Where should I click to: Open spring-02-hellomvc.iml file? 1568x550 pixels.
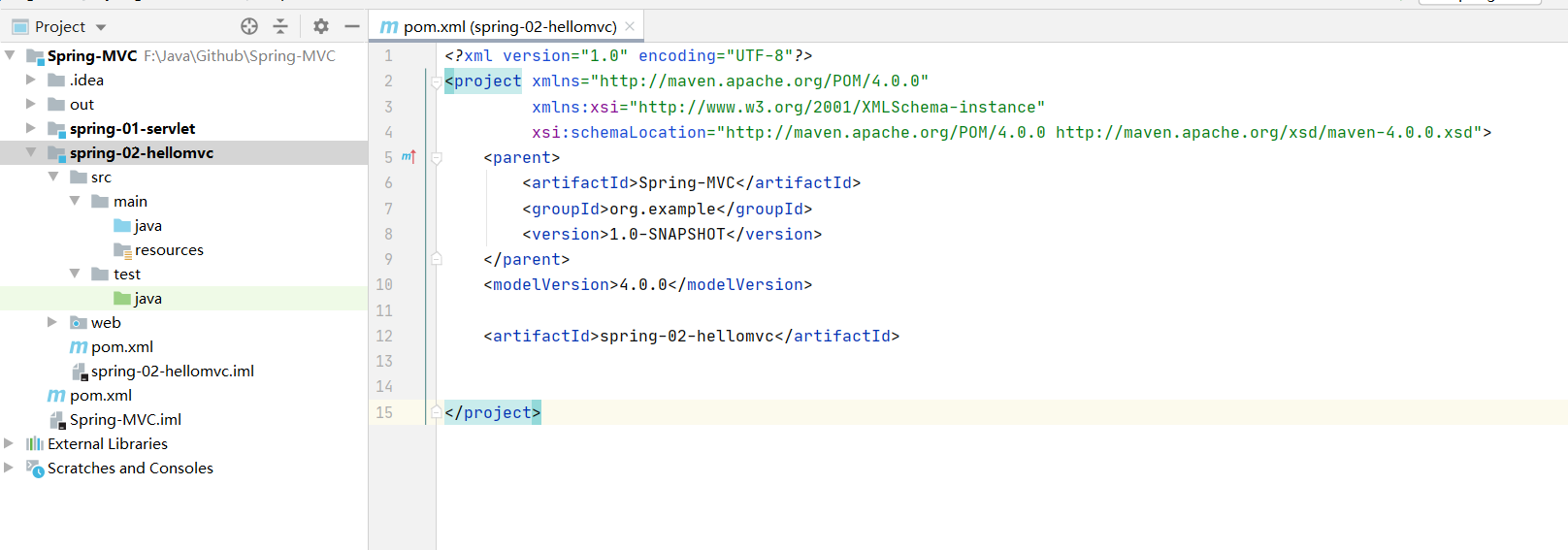pyautogui.click(x=172, y=372)
